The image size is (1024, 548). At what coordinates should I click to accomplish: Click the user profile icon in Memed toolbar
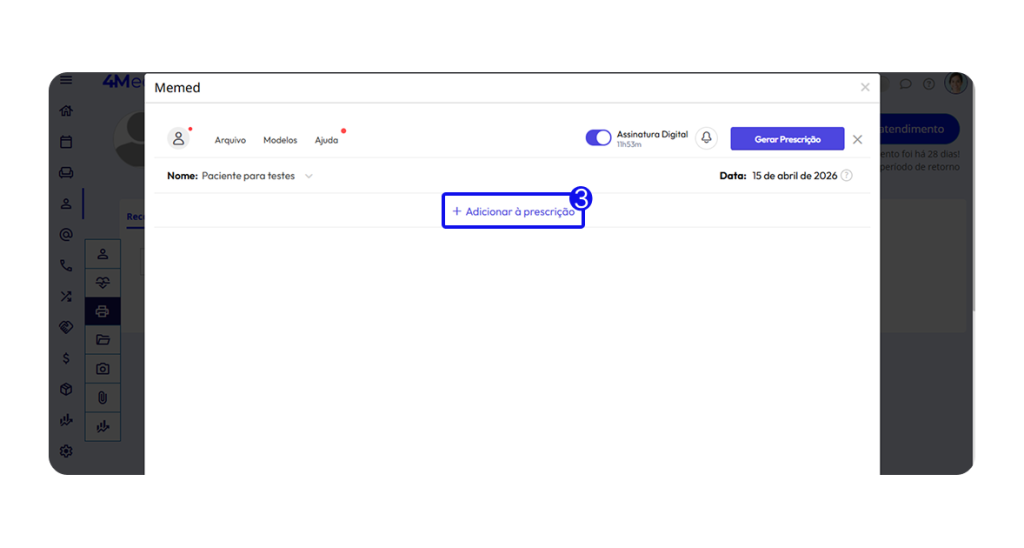pos(179,139)
